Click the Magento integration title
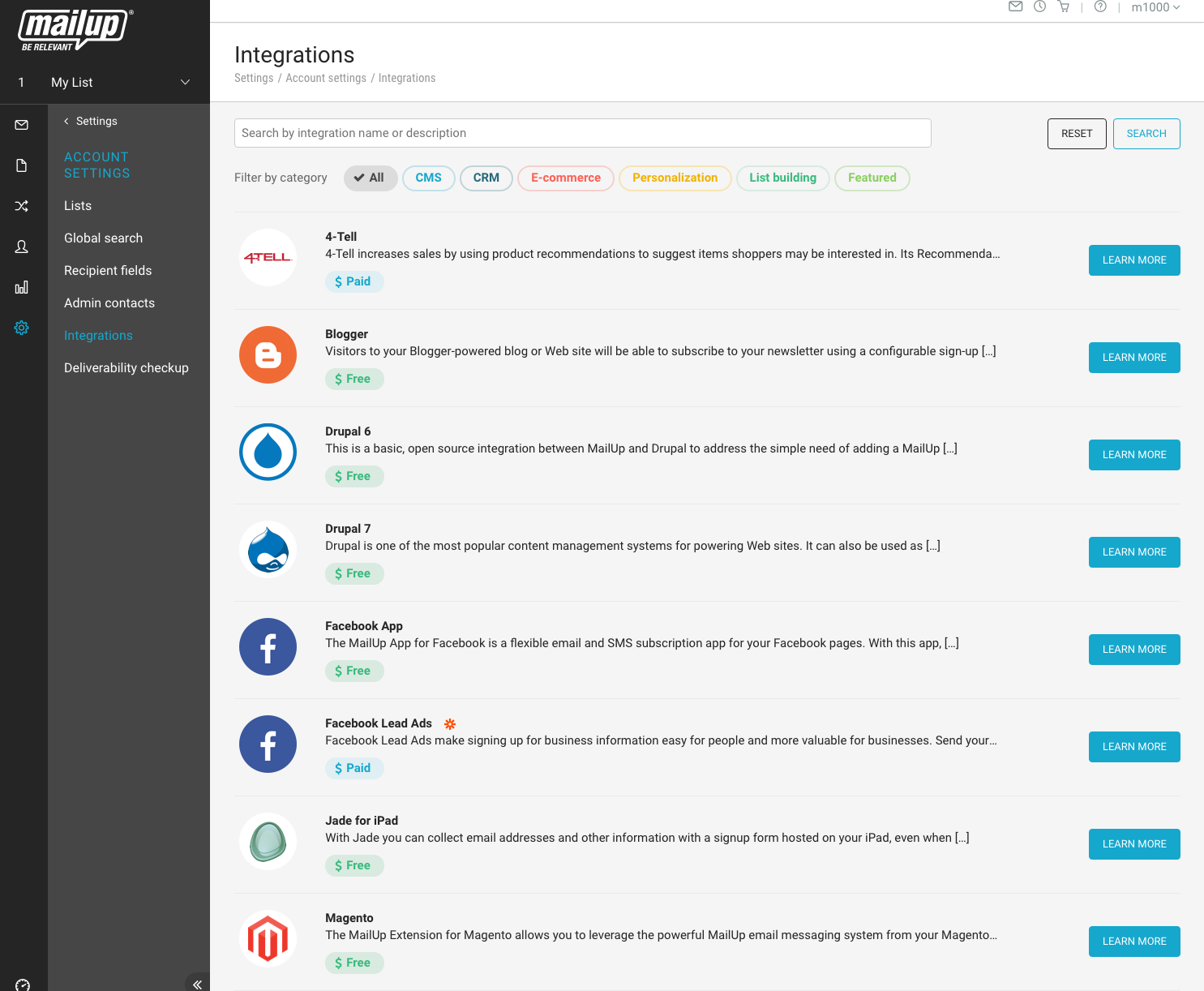 click(x=349, y=918)
